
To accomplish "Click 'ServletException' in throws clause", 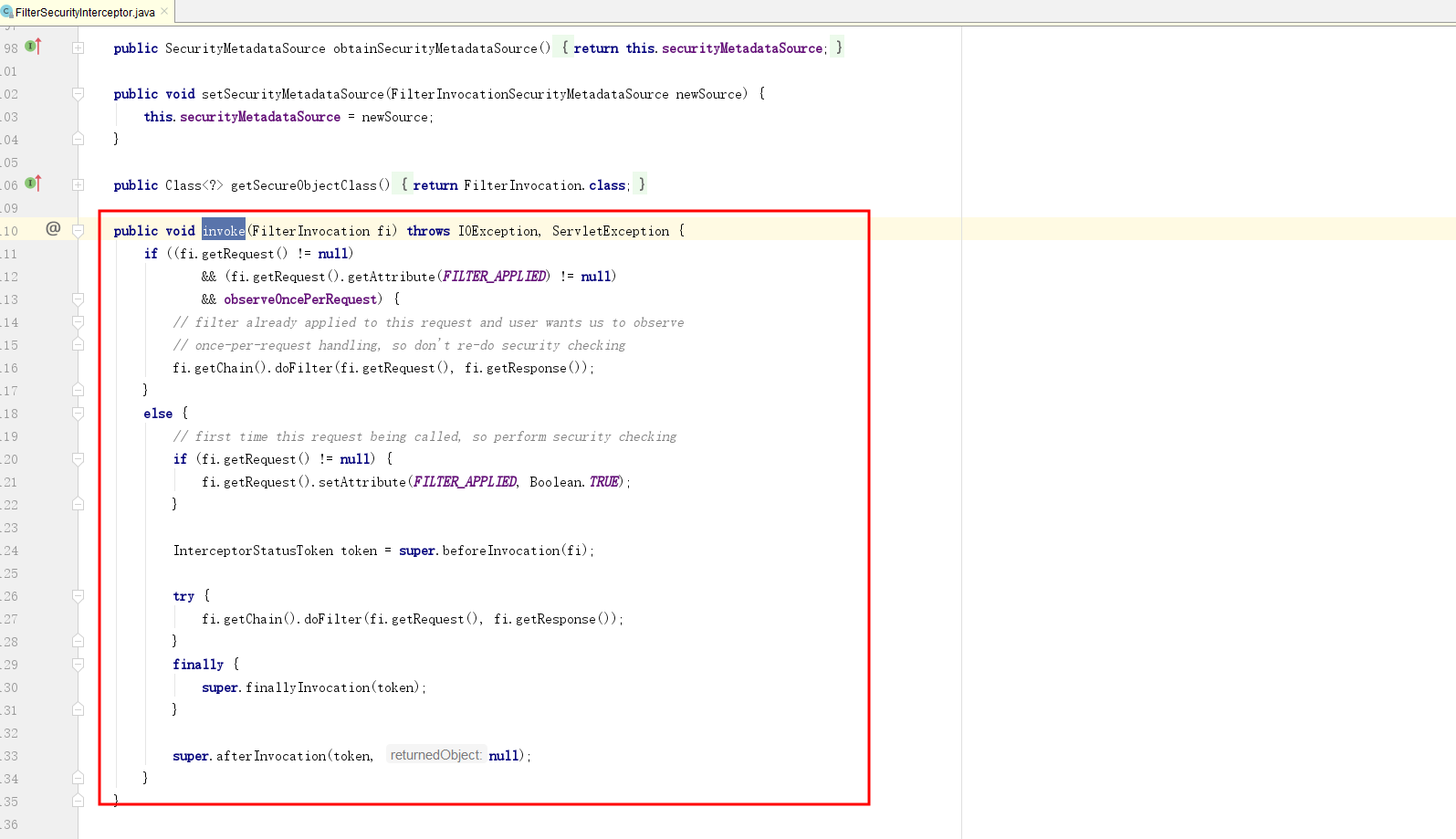I will tap(611, 231).
